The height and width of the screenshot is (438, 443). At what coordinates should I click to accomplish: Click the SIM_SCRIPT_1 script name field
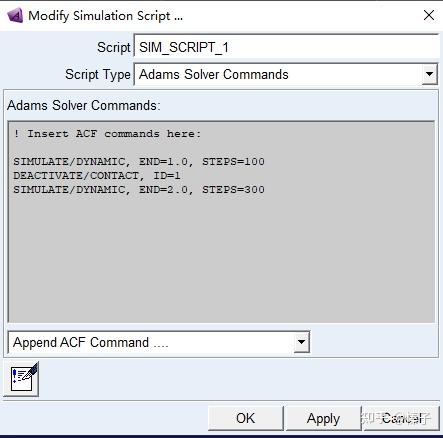click(x=286, y=47)
